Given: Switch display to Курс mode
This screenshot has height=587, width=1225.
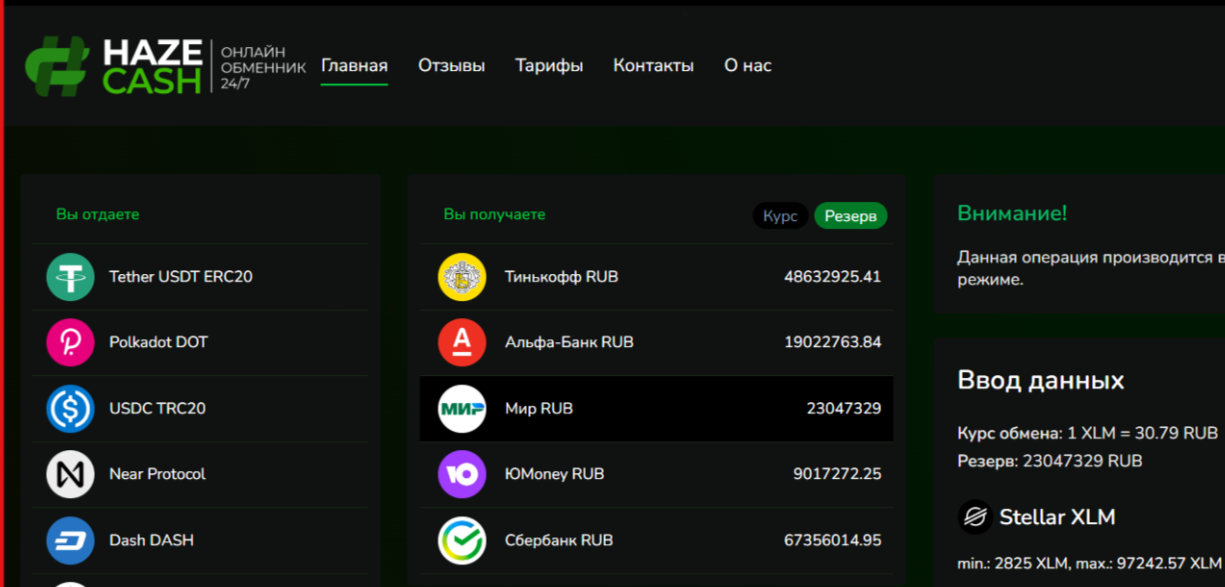Looking at the screenshot, I should pos(780,216).
